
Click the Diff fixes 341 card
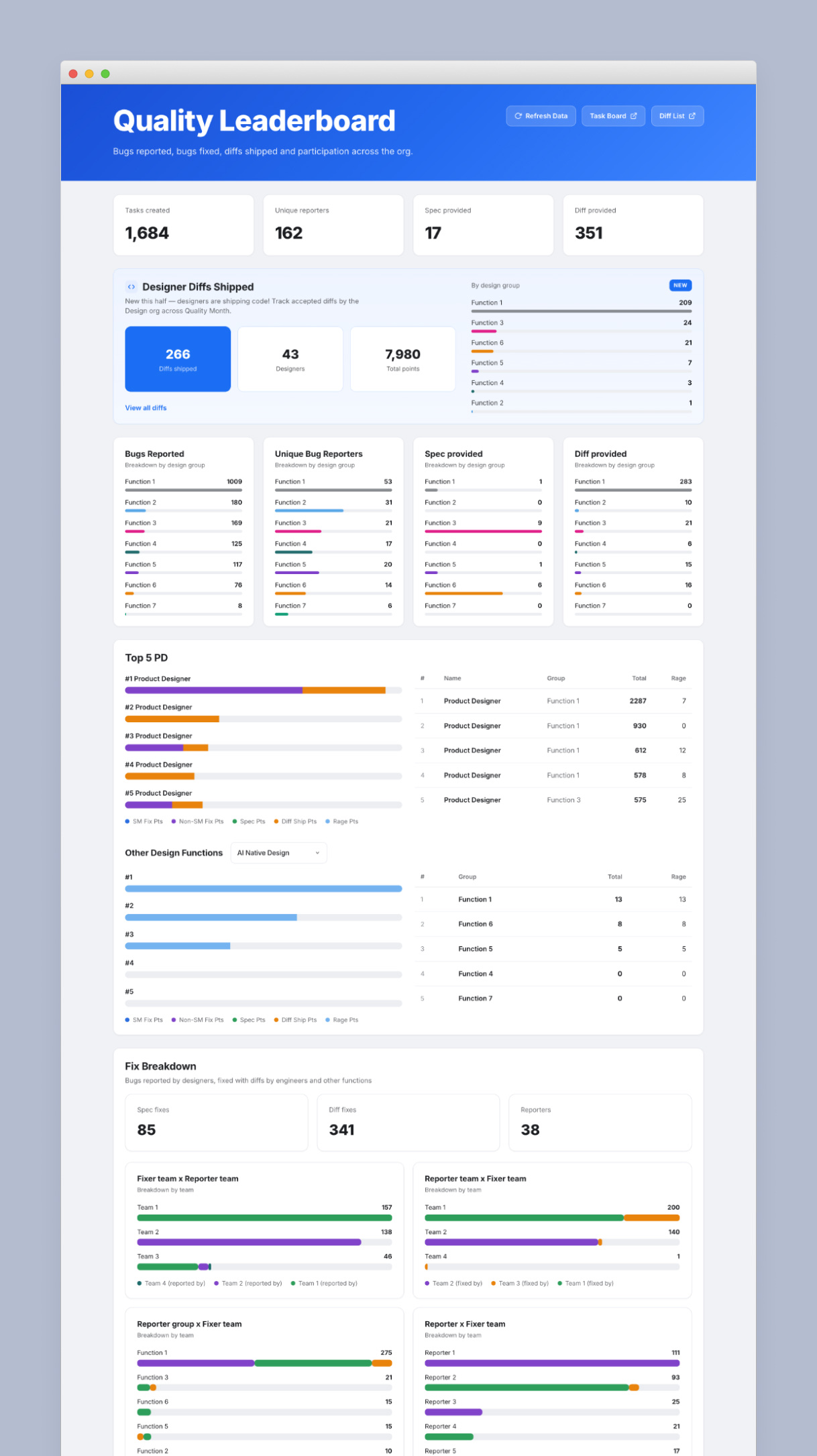(x=408, y=1123)
